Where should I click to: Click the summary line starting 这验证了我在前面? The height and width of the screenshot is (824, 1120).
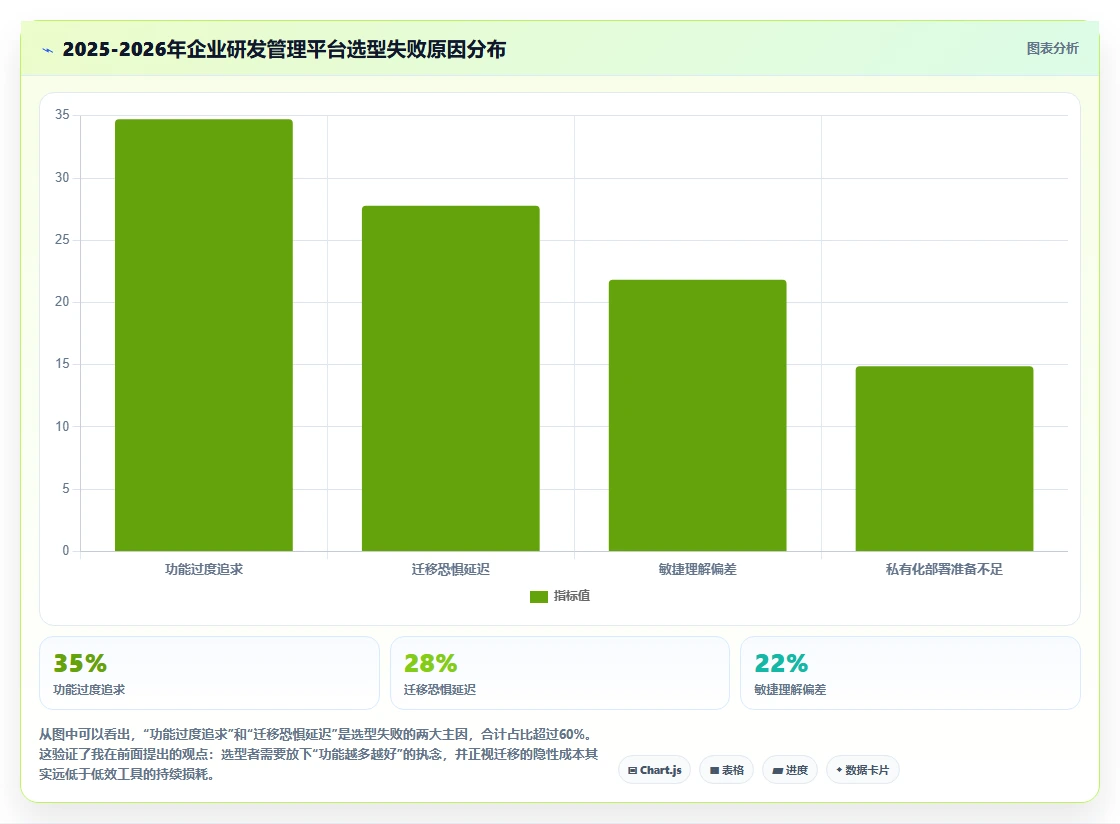(319, 754)
